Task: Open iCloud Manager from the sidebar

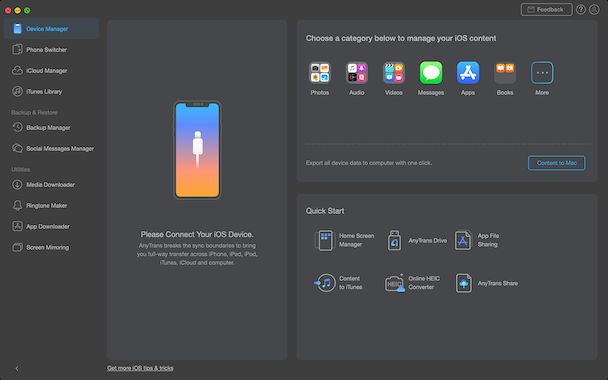Action: coord(52,71)
